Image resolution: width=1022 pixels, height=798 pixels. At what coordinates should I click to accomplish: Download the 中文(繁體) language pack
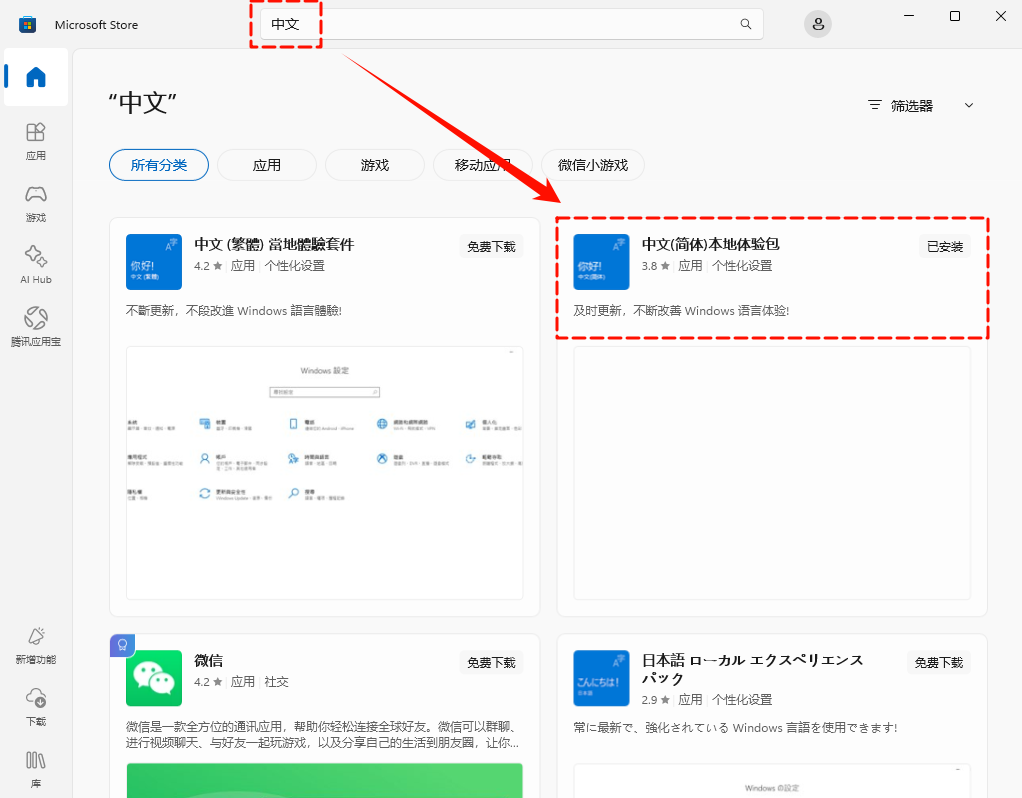click(x=491, y=245)
